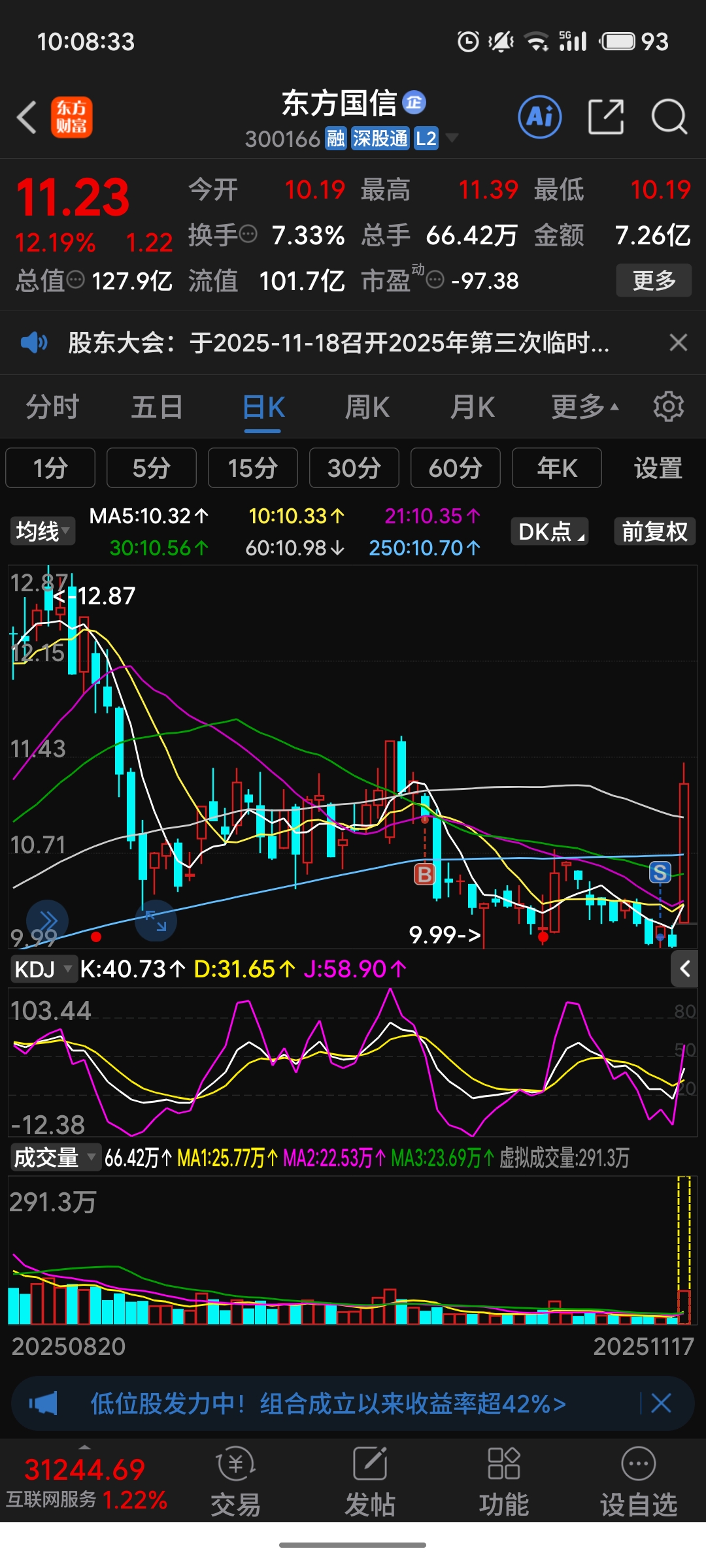Tap the 250:10.70 moving average value
Image resolution: width=706 pixels, height=1568 pixels.
click(x=425, y=547)
